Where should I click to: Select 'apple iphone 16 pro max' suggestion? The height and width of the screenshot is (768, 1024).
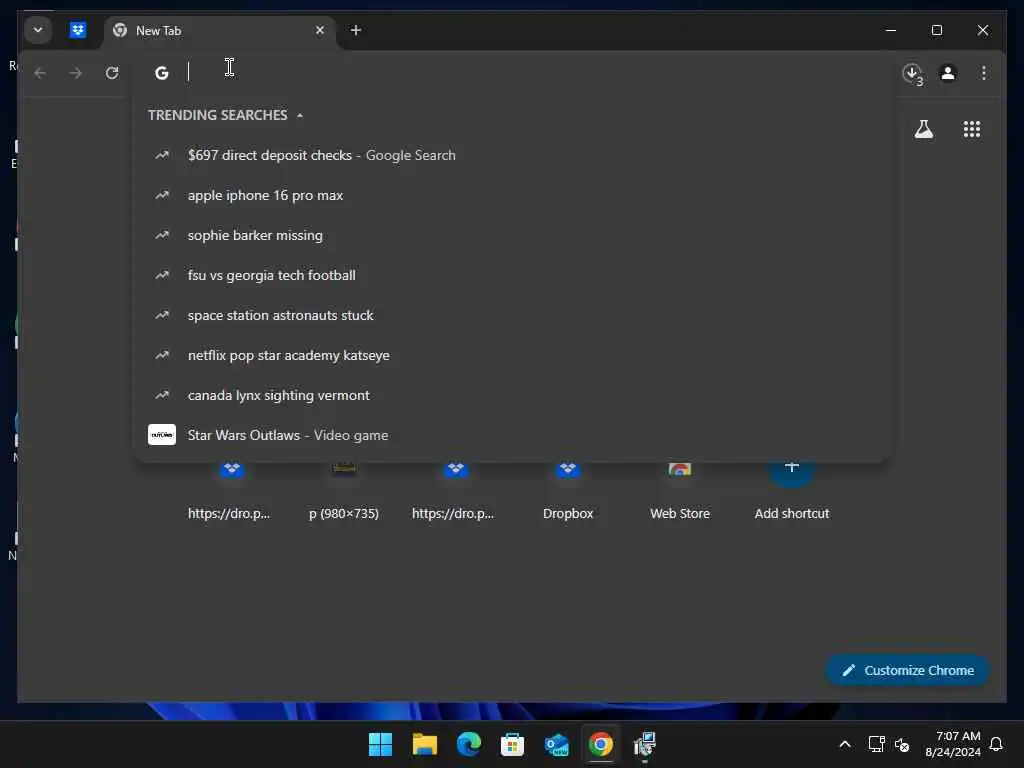pos(511,195)
